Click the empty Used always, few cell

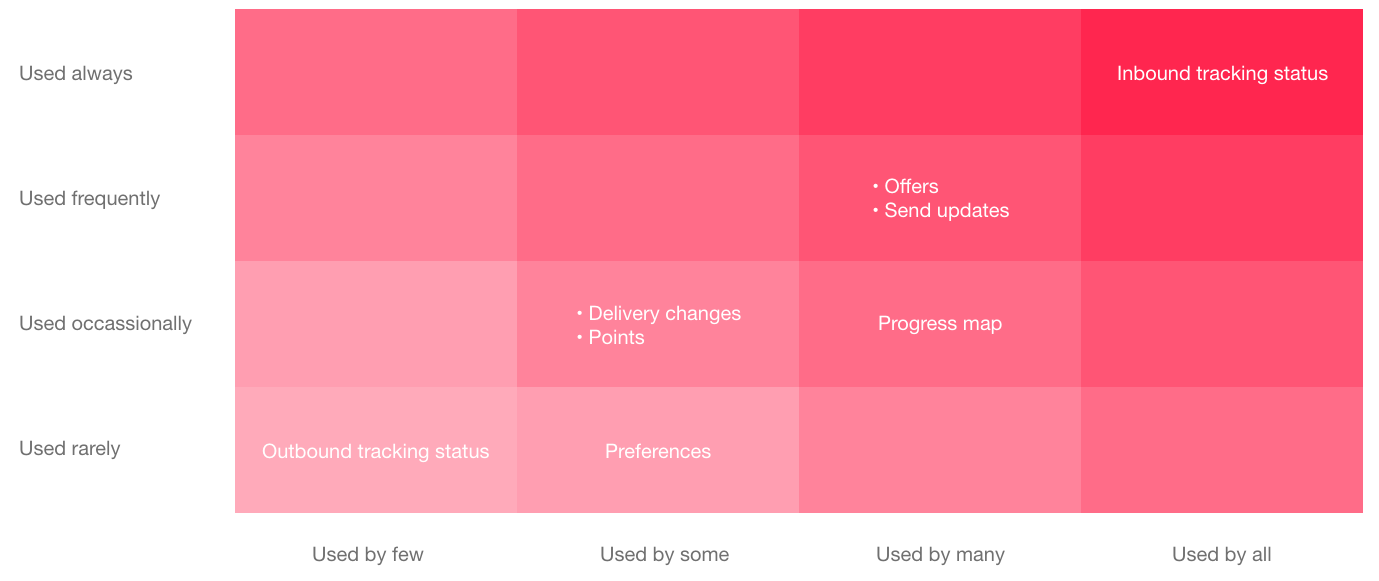(x=376, y=72)
